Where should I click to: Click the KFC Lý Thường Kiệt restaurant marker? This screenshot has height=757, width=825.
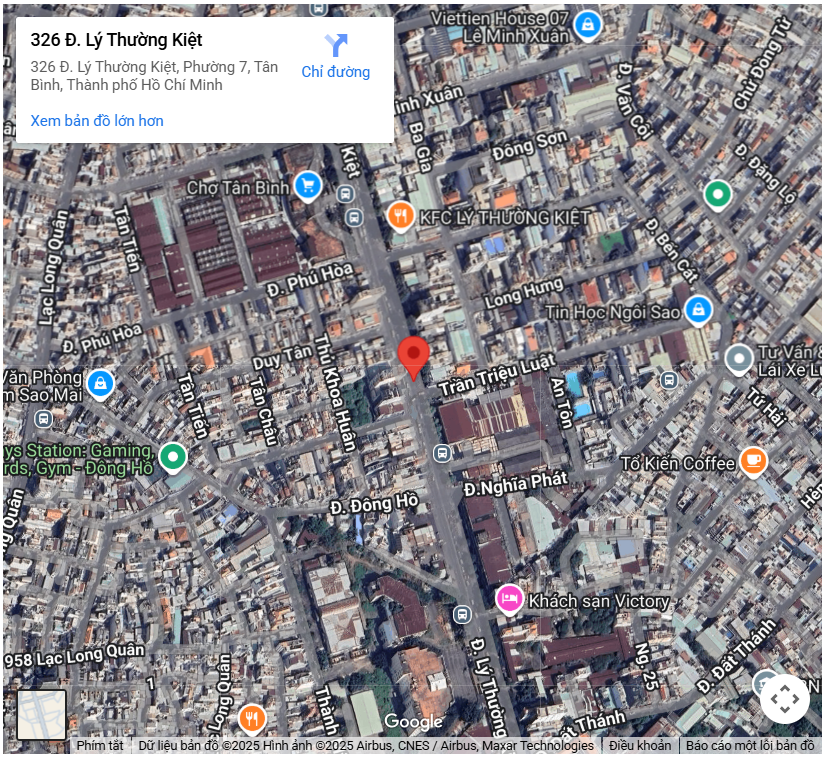400,217
